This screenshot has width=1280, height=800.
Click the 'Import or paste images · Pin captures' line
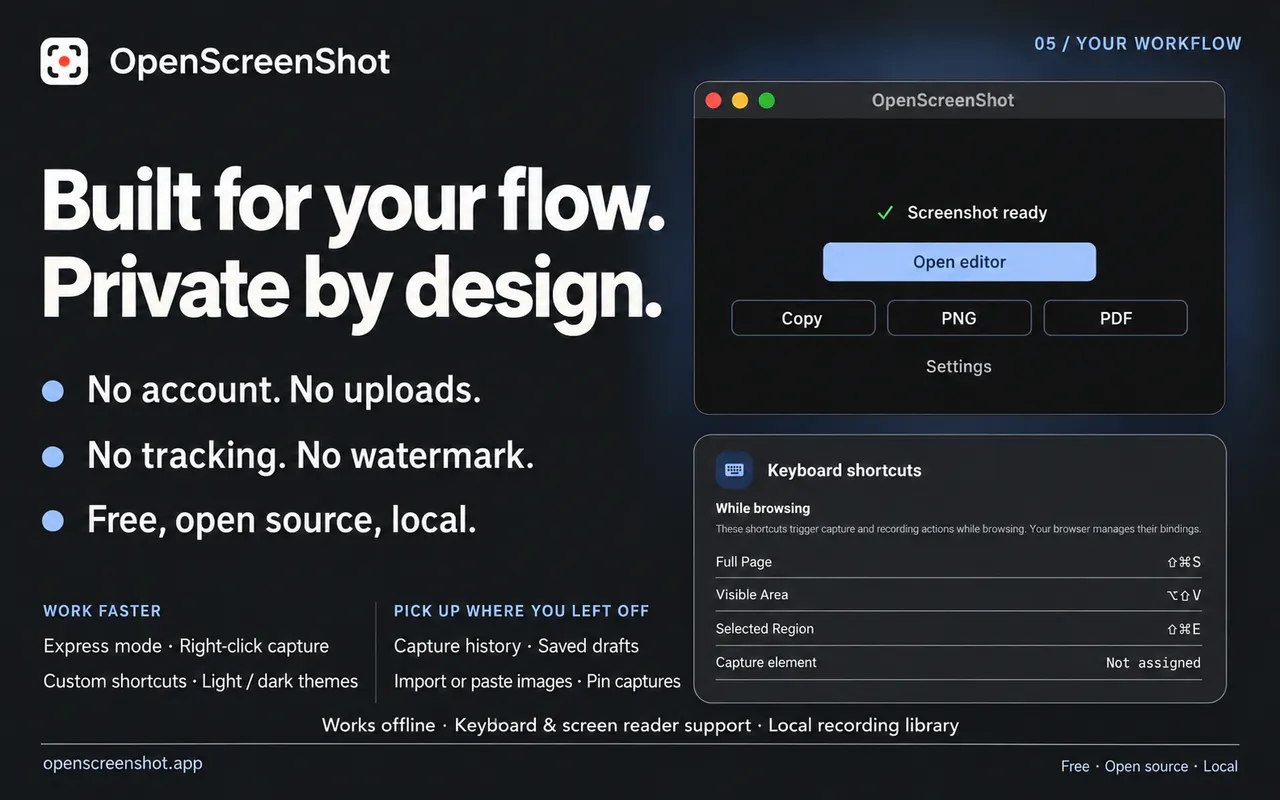[537, 681]
